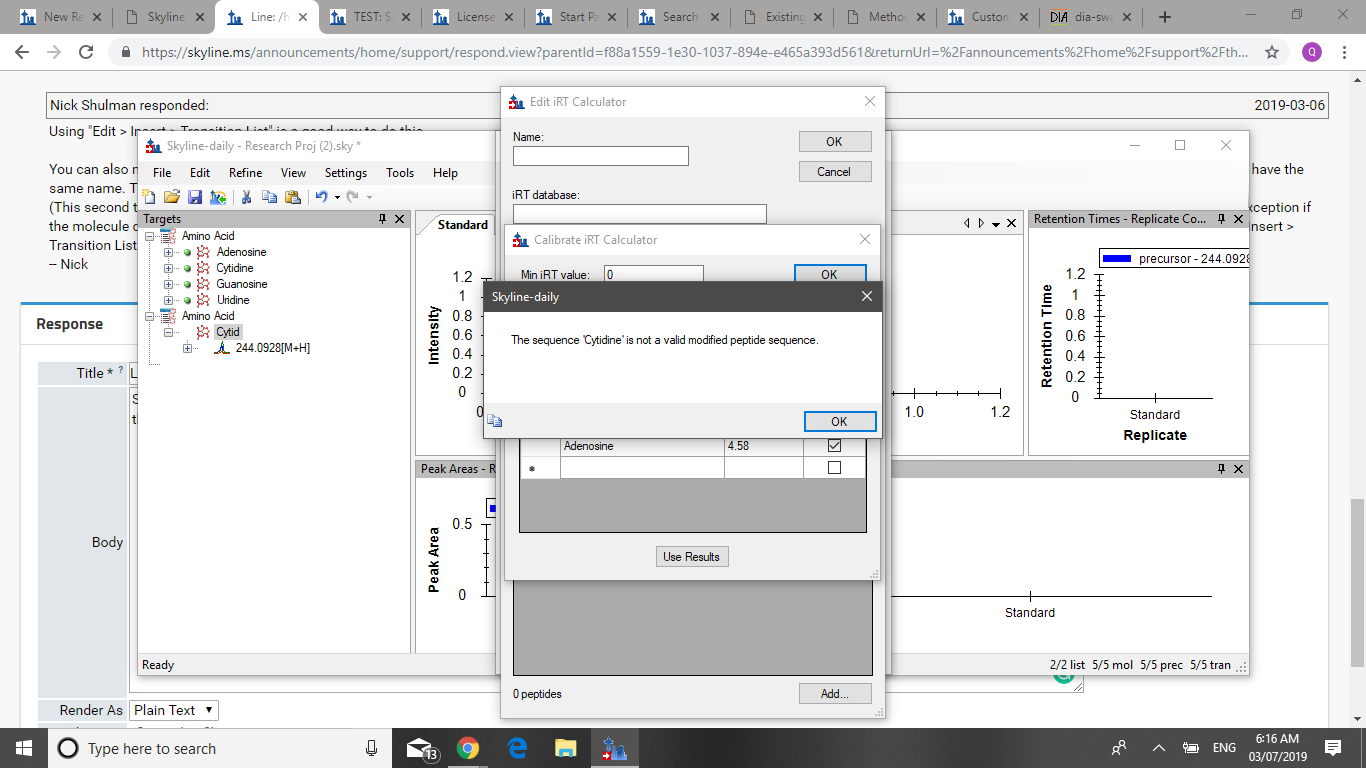The width and height of the screenshot is (1366, 768).
Task: Open the Undo history dropdown arrow
Action: tap(337, 197)
